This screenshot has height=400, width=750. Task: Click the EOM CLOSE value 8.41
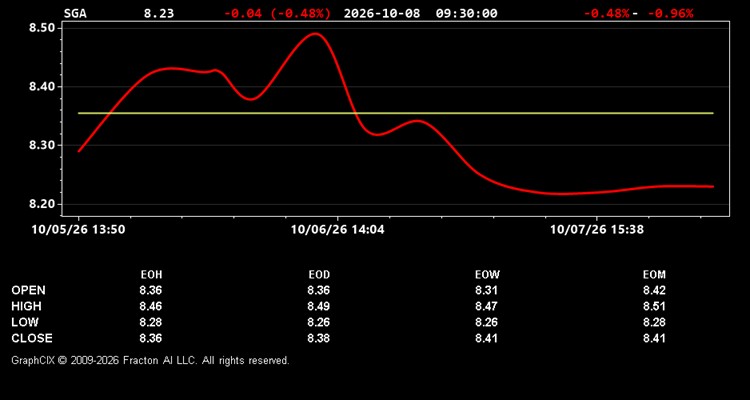[654, 338]
